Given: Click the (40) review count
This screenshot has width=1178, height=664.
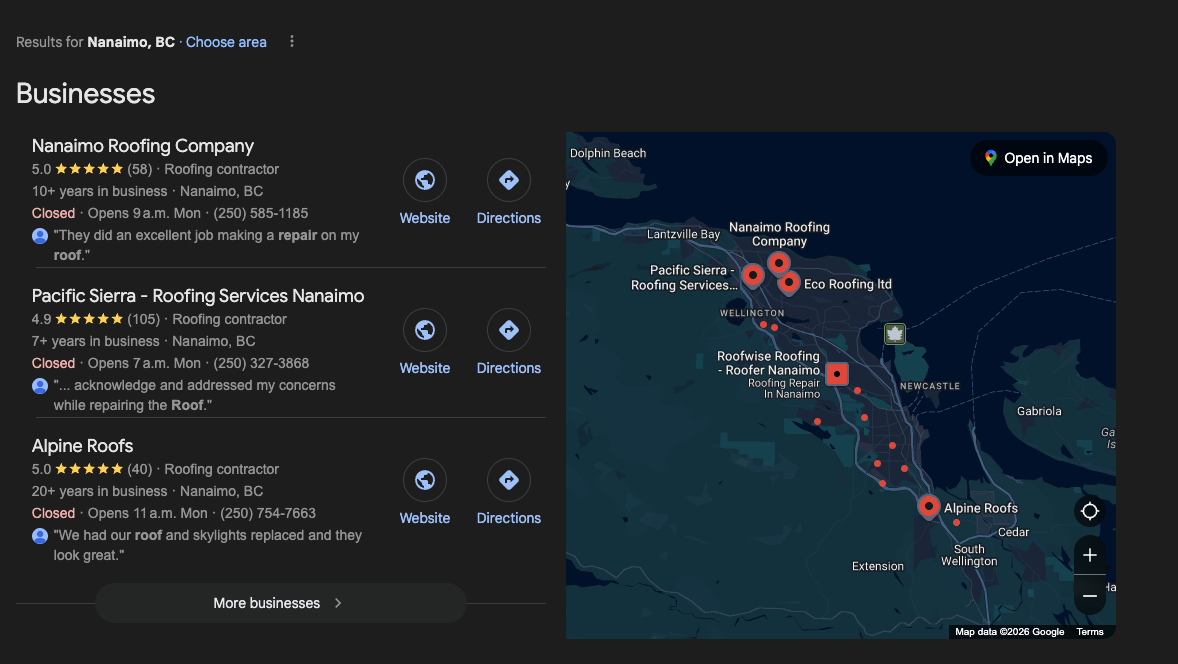Looking at the screenshot, I should click(x=140, y=469).
